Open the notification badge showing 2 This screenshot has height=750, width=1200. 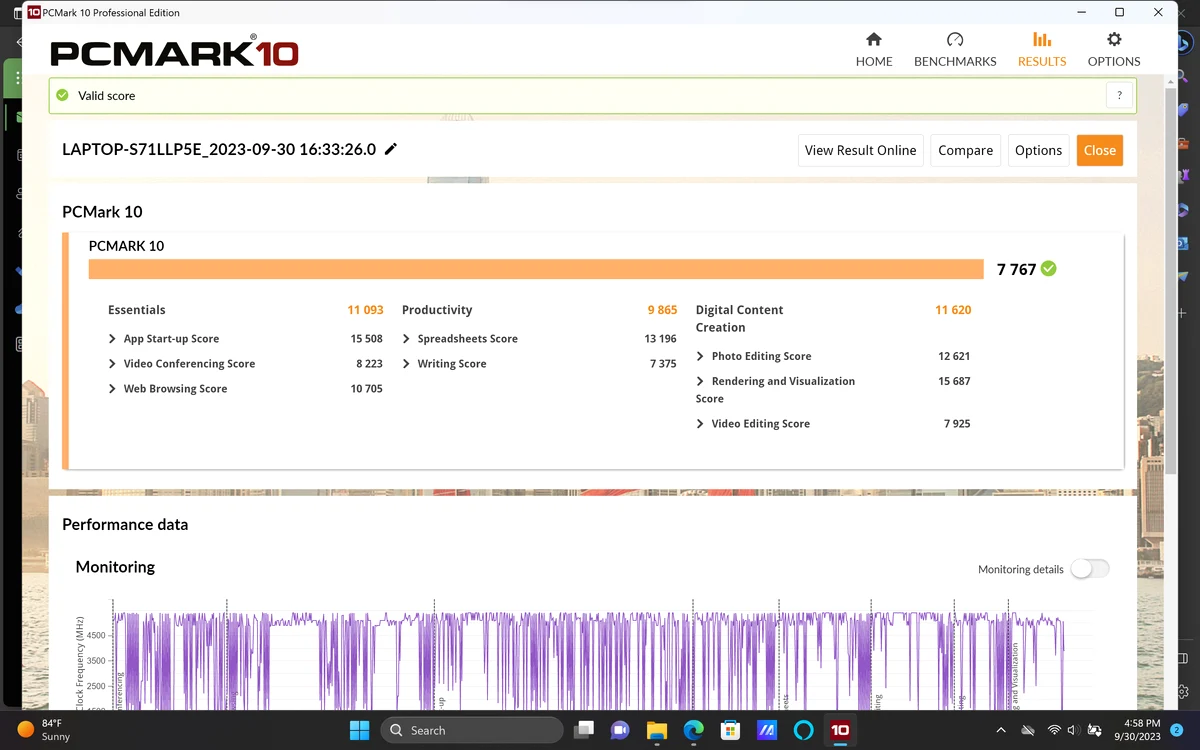click(1177, 730)
